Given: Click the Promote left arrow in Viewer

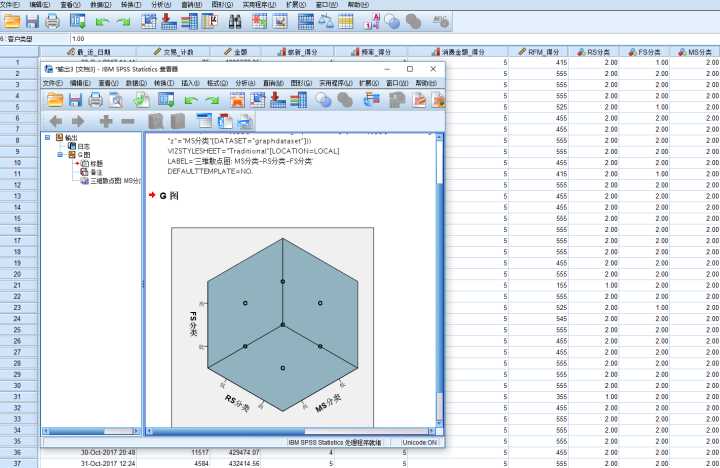Looking at the screenshot, I should (56, 121).
